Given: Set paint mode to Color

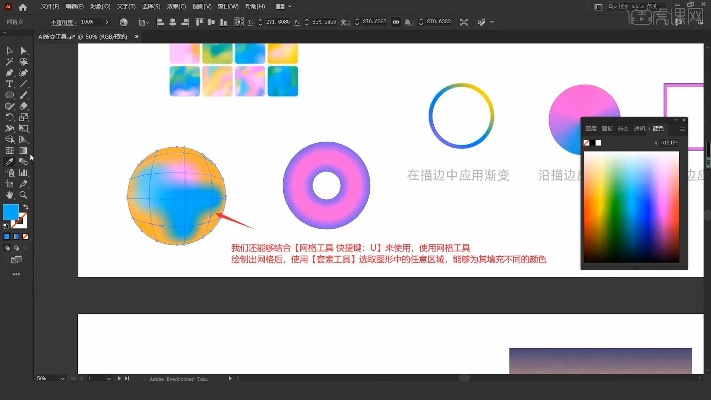Looking at the screenshot, I should click(x=7, y=236).
